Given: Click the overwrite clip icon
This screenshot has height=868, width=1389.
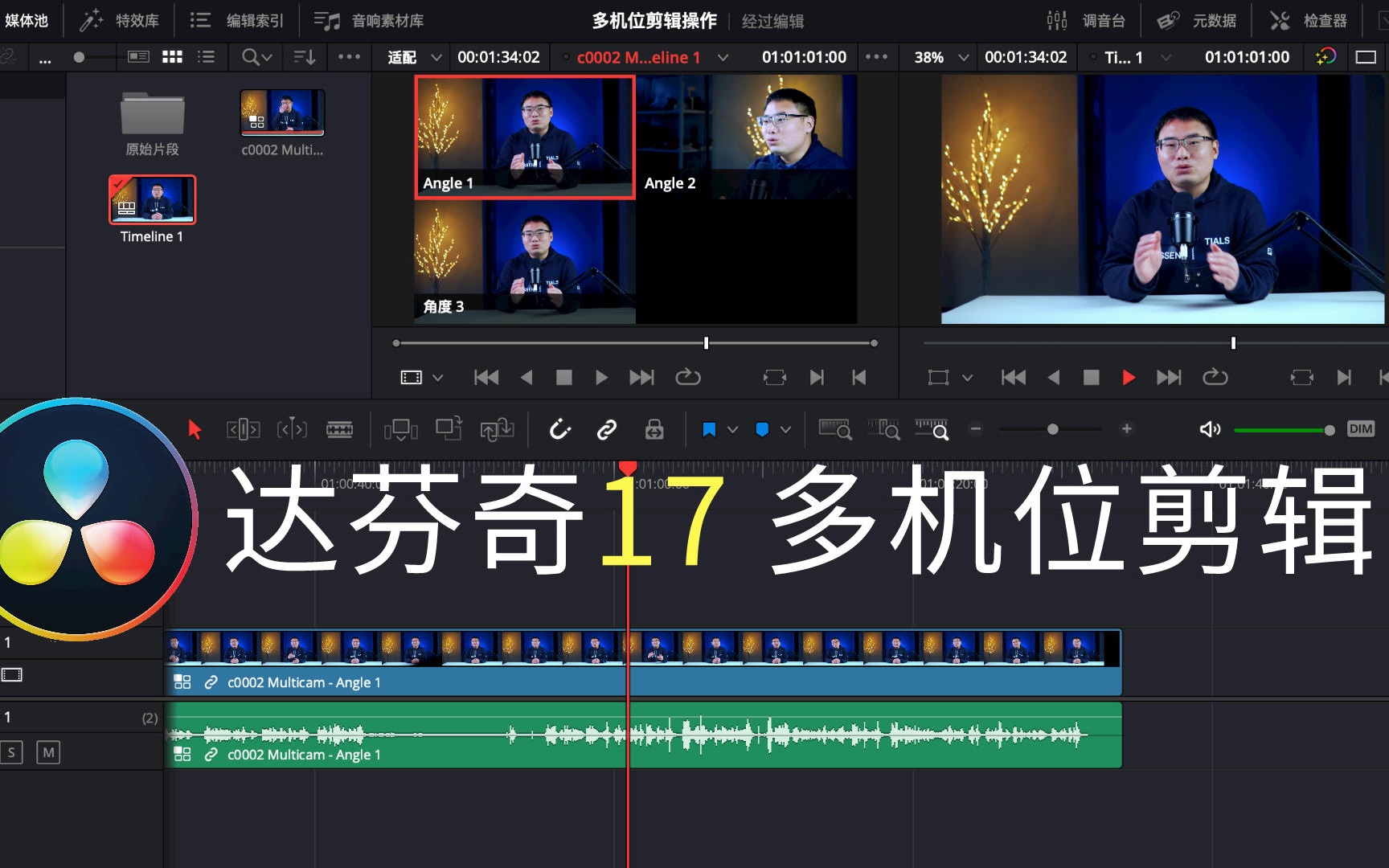Looking at the screenshot, I should point(449,428).
